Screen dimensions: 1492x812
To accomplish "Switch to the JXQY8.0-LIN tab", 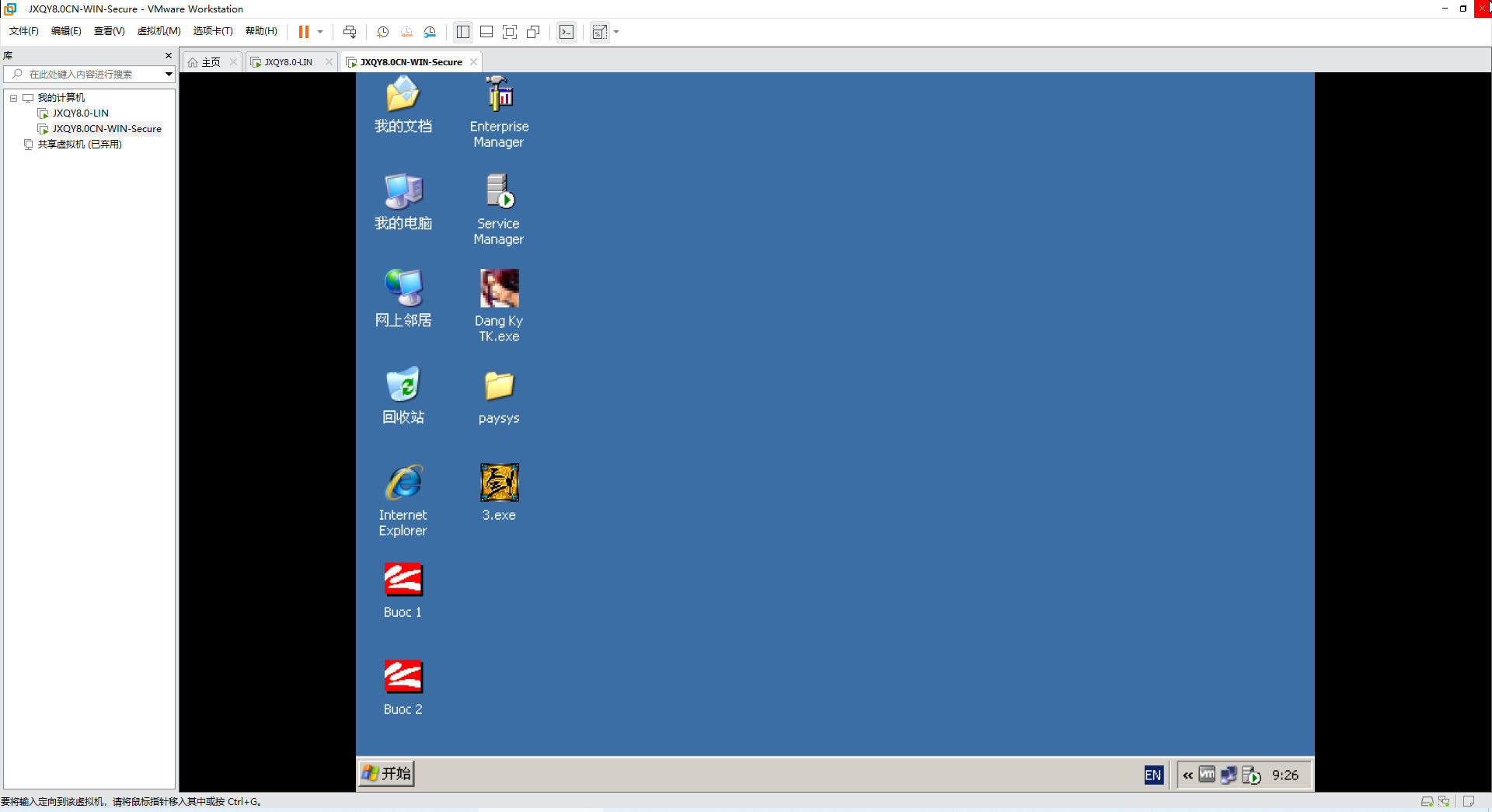I will tap(288, 61).
